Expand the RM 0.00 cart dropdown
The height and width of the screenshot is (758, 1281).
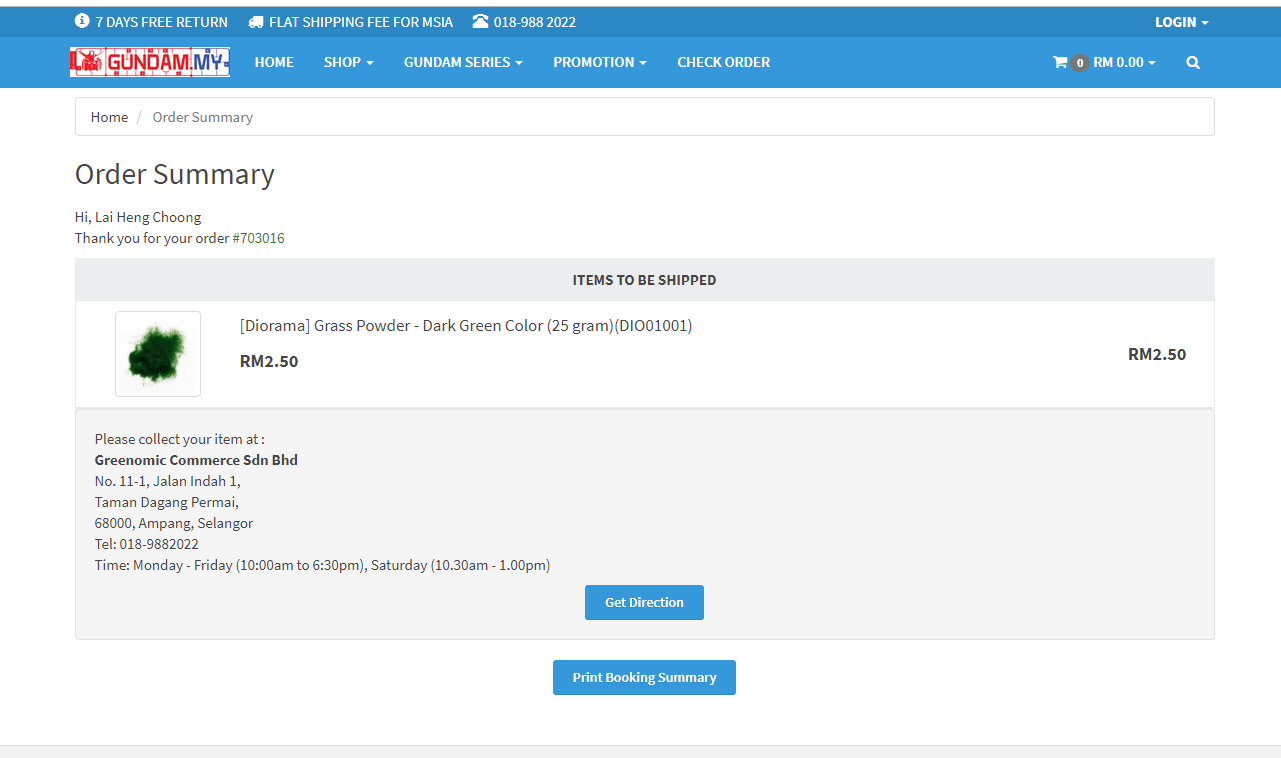tap(1124, 62)
